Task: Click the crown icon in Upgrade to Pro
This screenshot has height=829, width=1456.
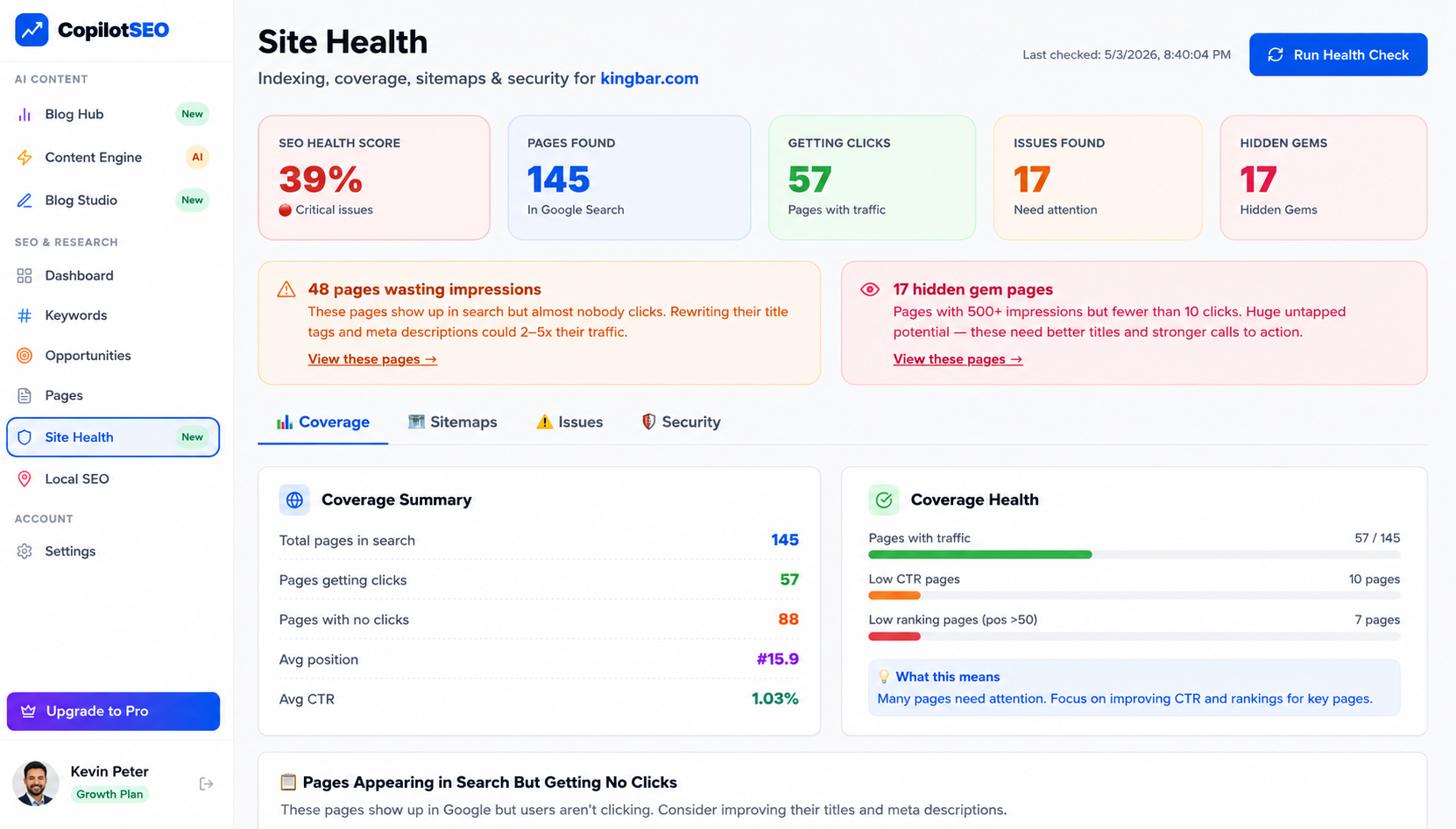Action: click(28, 712)
